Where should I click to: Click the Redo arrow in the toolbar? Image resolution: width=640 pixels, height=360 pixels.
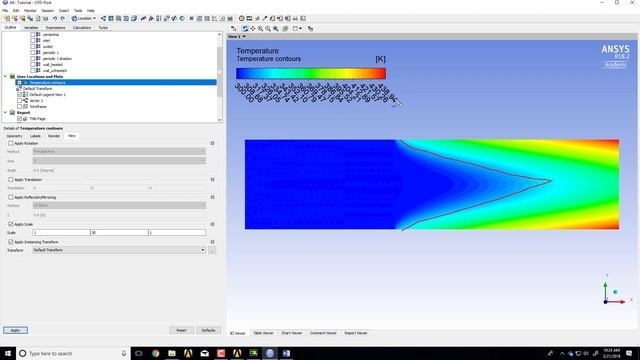62,18
